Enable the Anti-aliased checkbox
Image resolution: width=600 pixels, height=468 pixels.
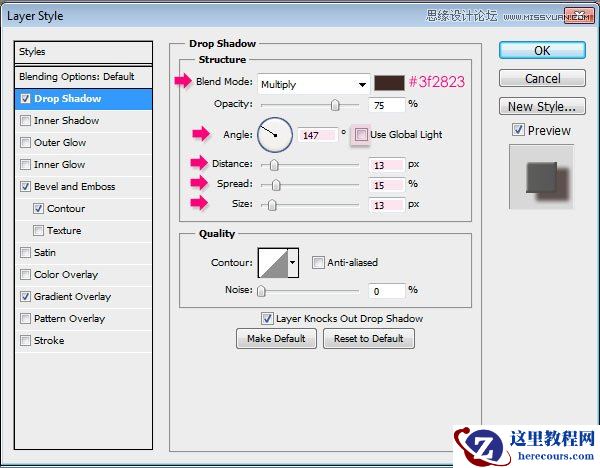(x=318, y=263)
